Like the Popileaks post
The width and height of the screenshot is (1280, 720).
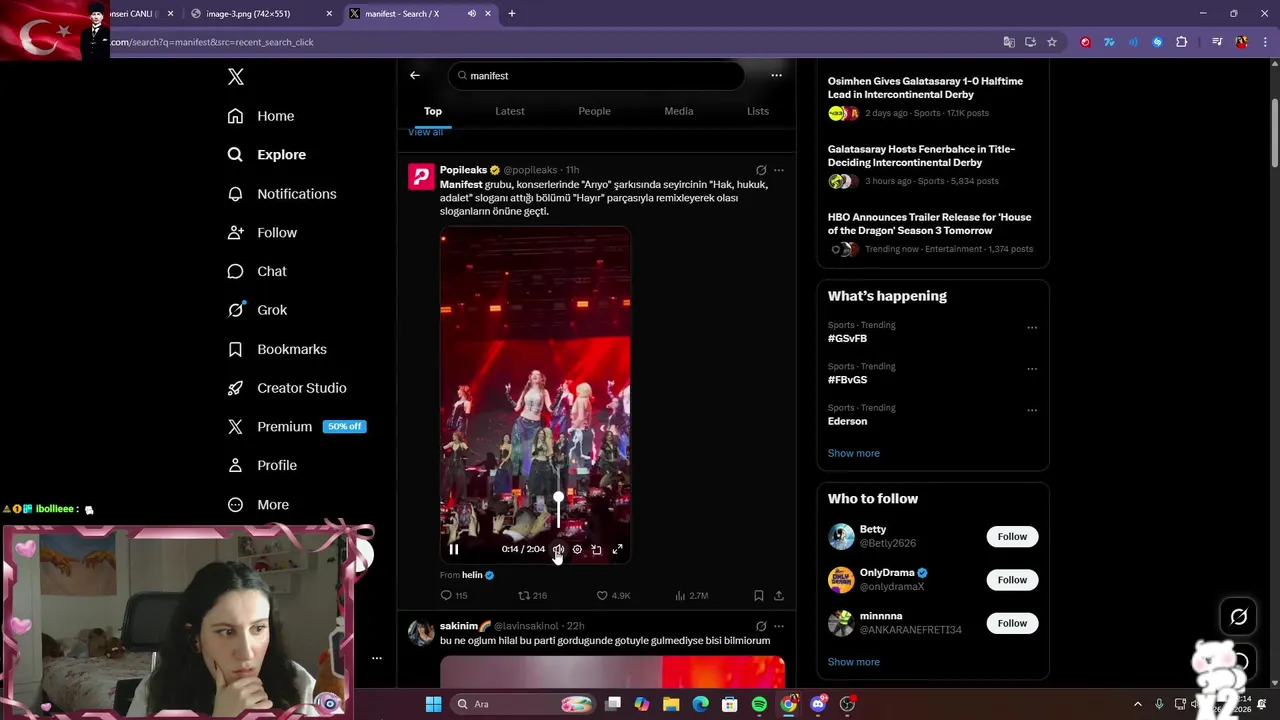(613, 595)
